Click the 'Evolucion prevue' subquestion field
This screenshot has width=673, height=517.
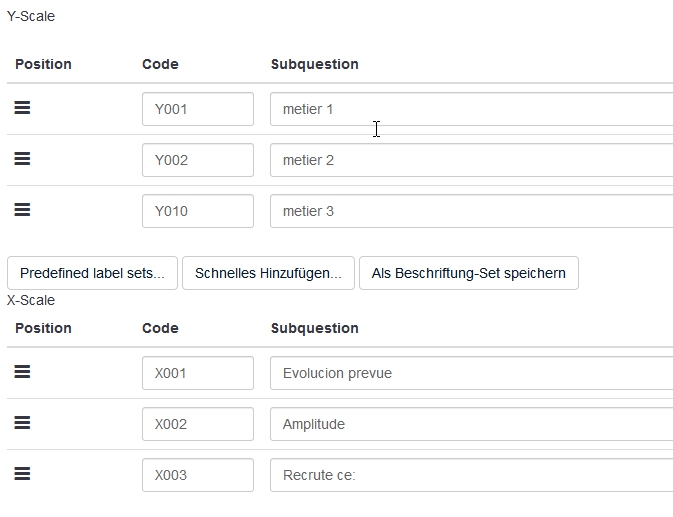[470, 373]
